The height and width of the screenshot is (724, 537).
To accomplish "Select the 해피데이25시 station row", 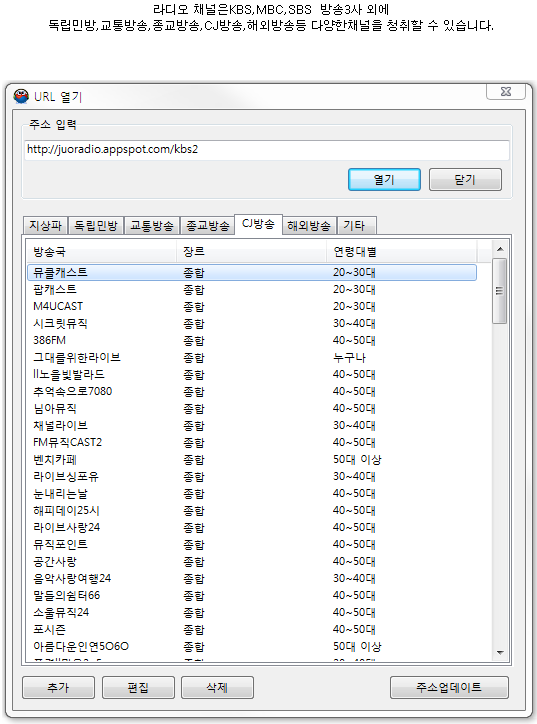I will (x=252, y=511).
